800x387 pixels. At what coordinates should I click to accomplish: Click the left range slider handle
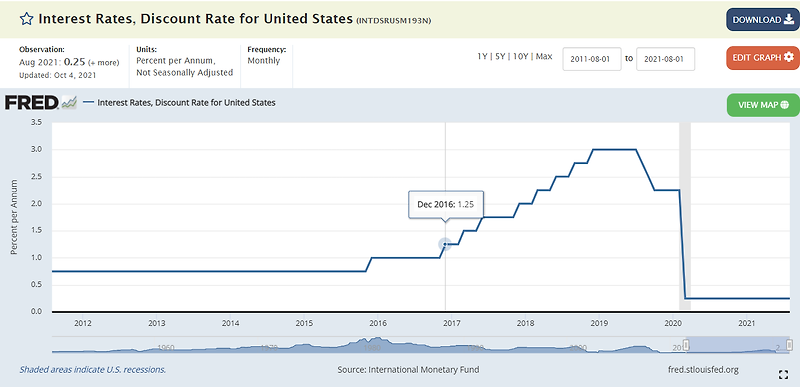(686, 345)
